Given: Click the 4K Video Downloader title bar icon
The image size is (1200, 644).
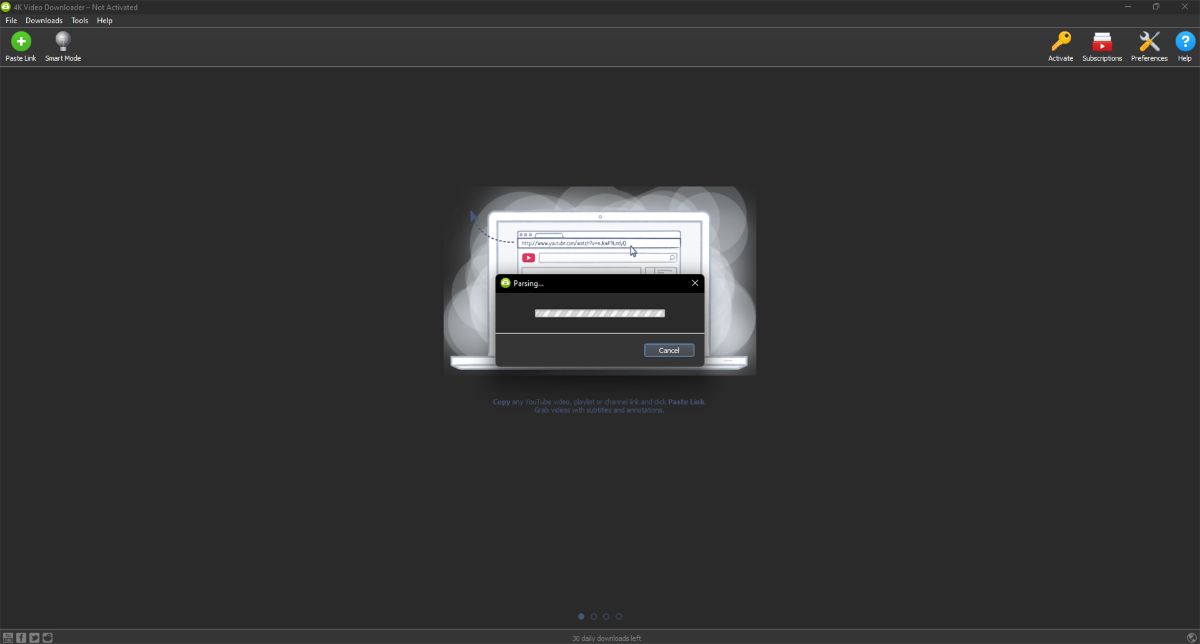Looking at the screenshot, I should tap(6, 7).
